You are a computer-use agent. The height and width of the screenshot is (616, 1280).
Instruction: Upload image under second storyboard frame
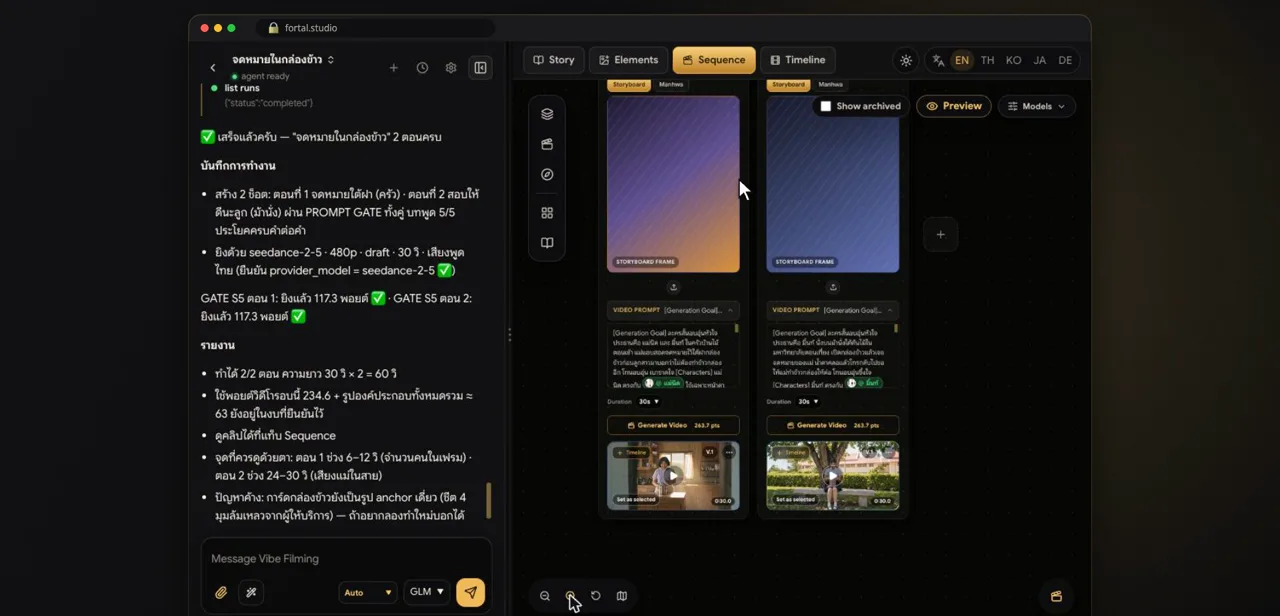pyautogui.click(x=832, y=287)
